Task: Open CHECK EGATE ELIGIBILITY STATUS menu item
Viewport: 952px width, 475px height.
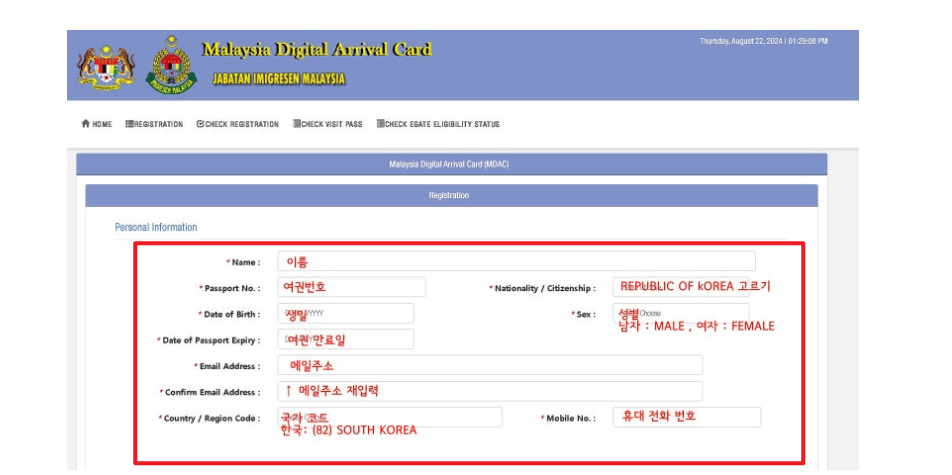Action: click(438, 124)
